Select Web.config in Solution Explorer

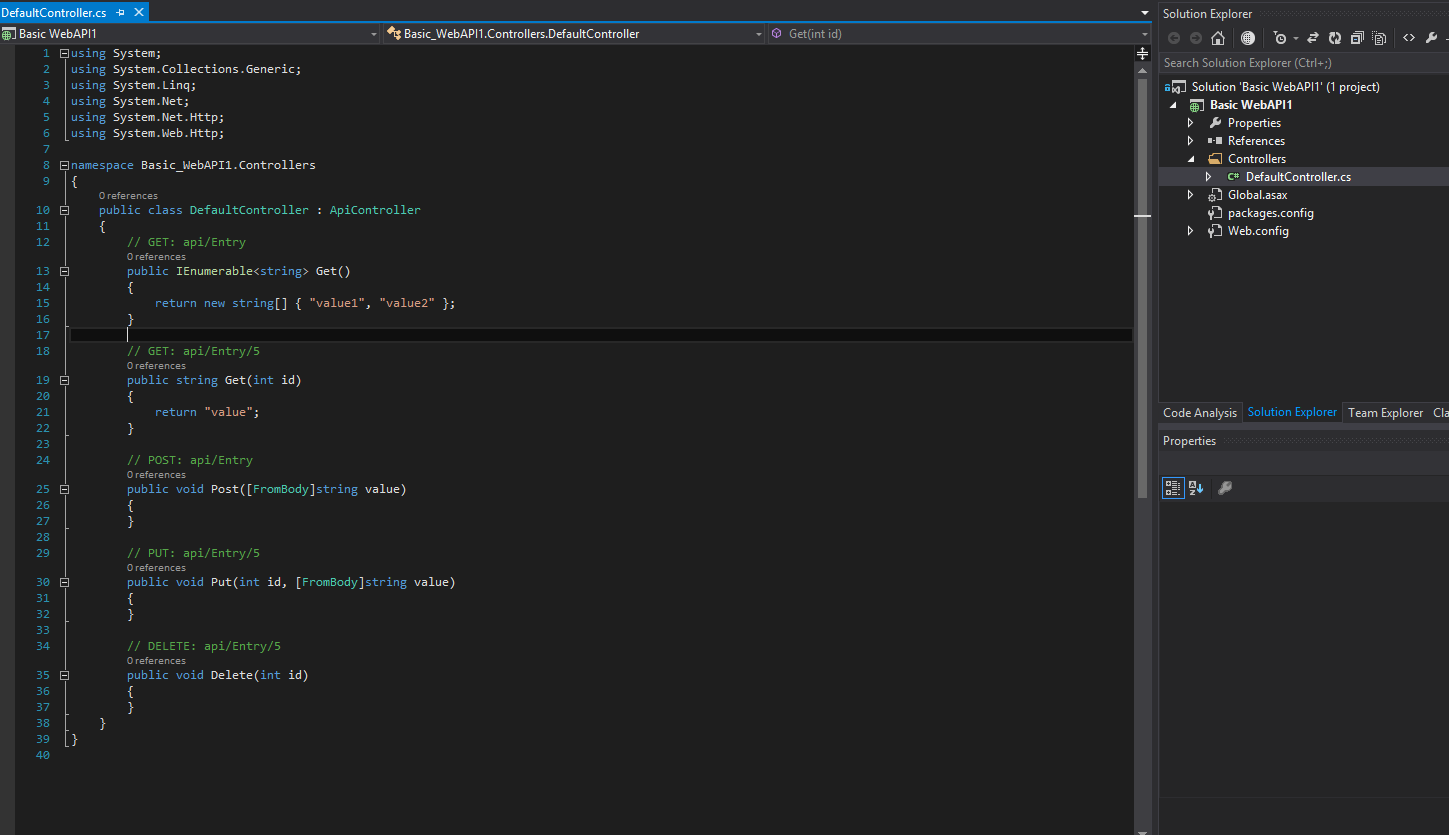click(1257, 230)
